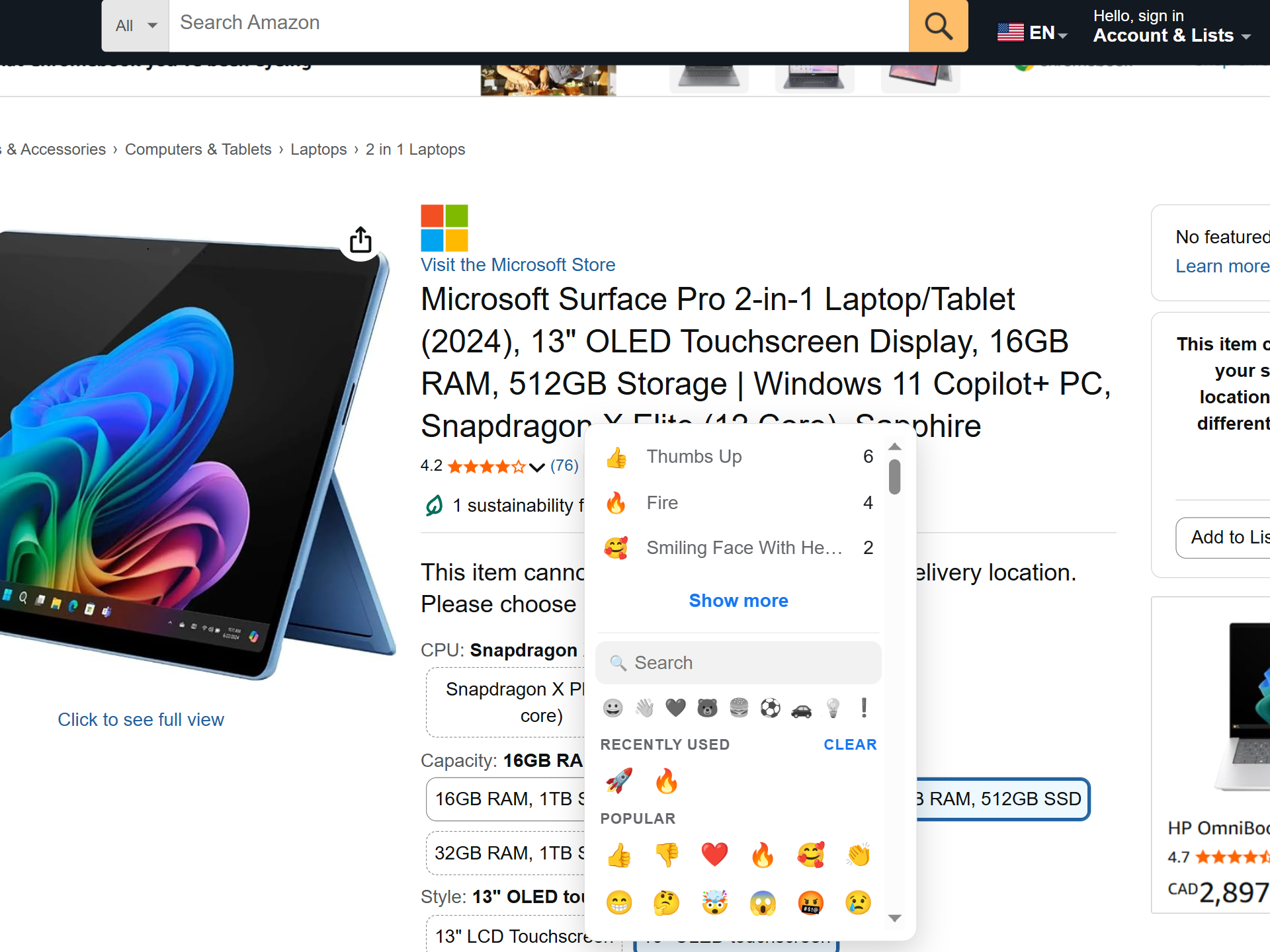The image size is (1270, 952).
Task: Click the emoji panel scrollbar thumb
Action: pyautogui.click(x=895, y=477)
